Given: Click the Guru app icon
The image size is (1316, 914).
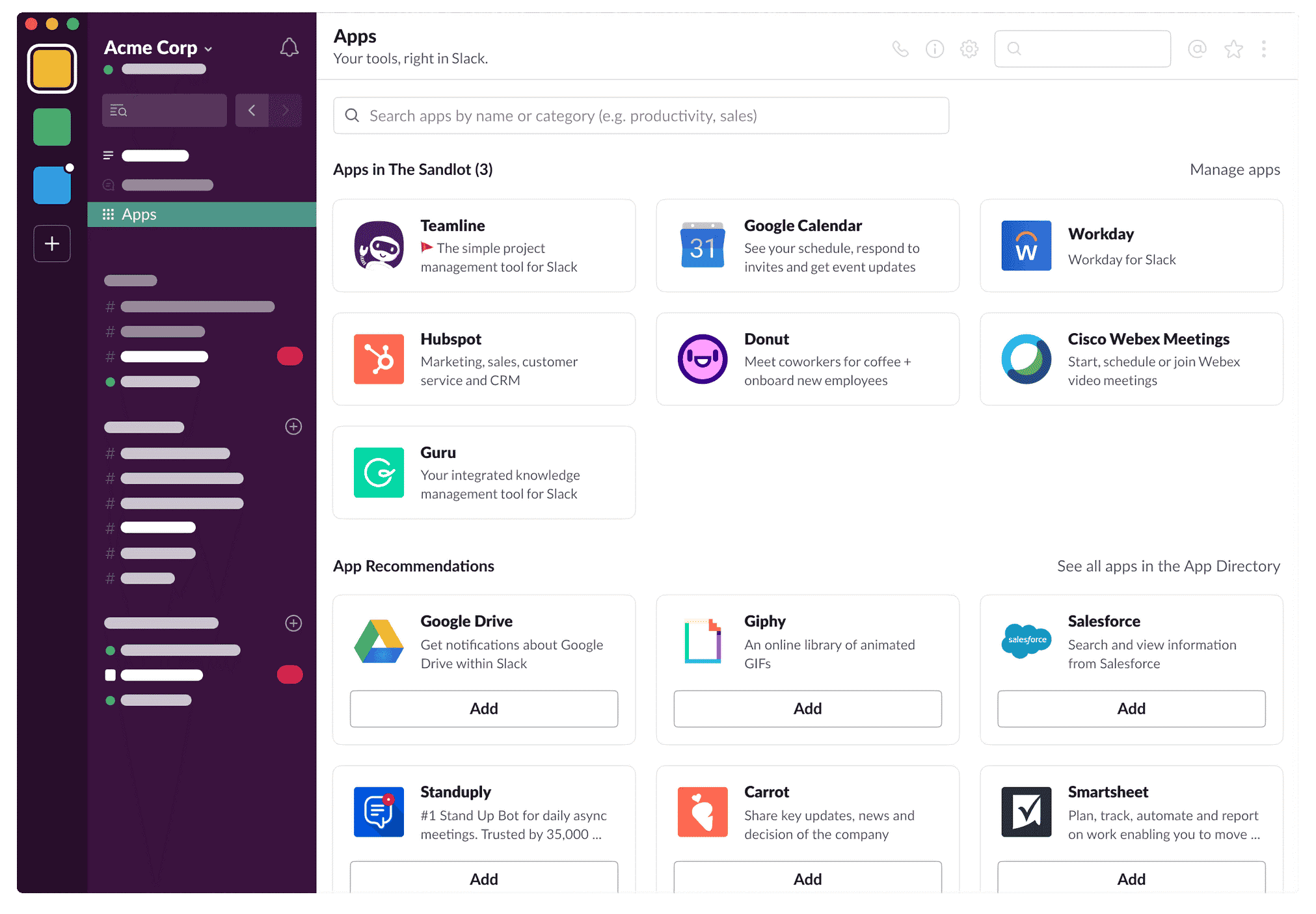Looking at the screenshot, I should [x=379, y=472].
